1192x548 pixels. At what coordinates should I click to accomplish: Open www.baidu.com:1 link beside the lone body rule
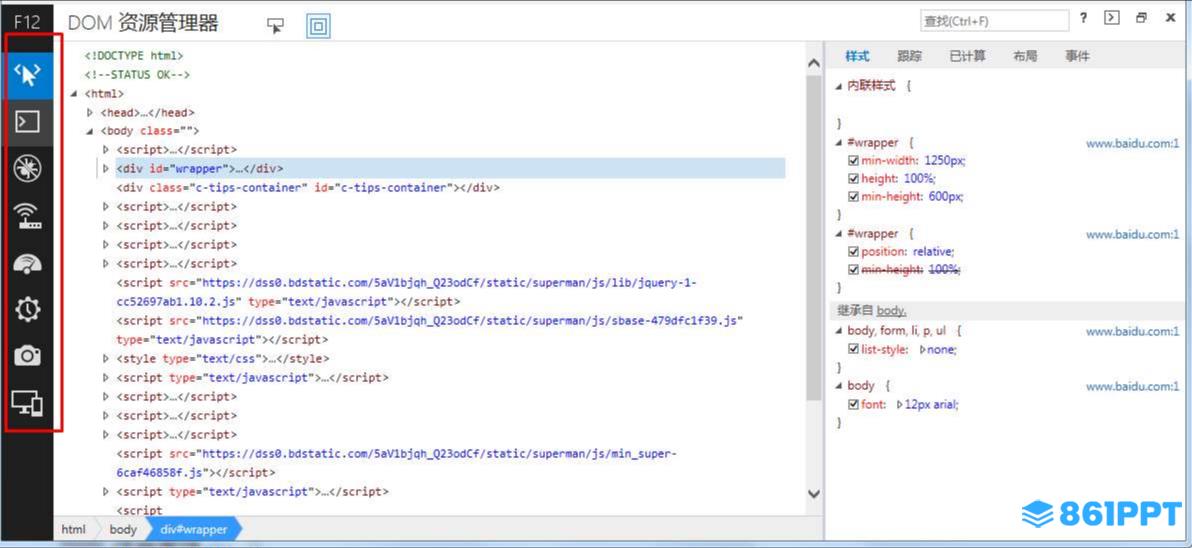click(x=1132, y=387)
